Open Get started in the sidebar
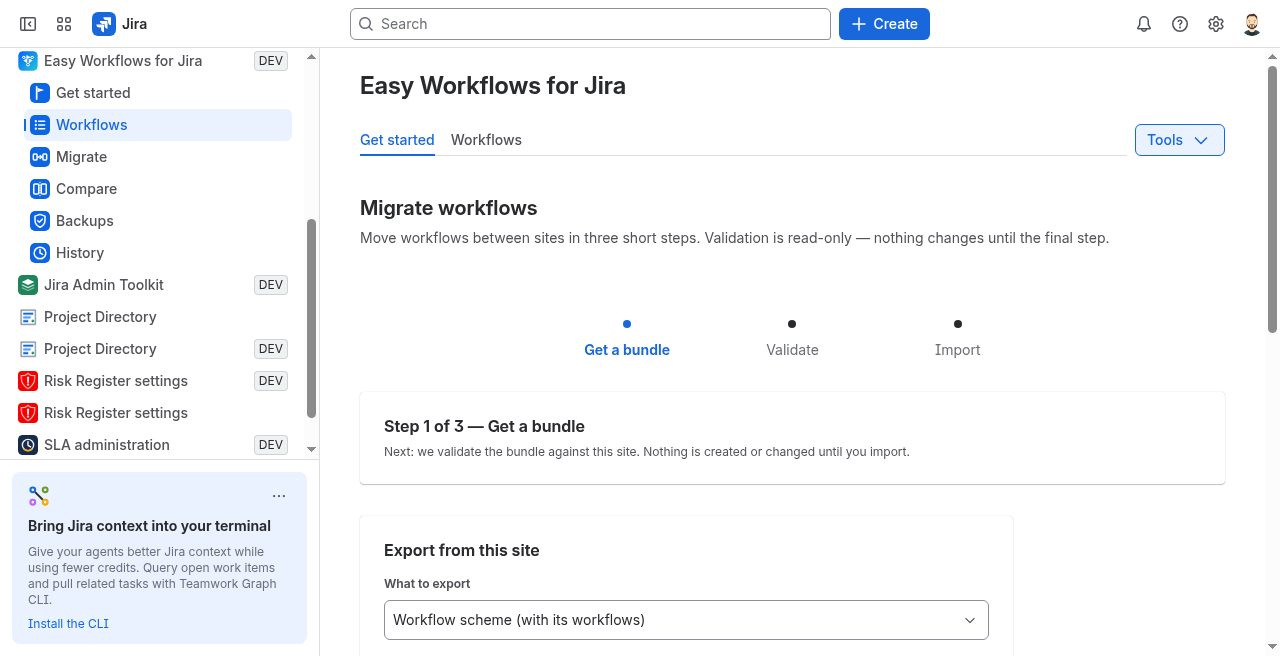This screenshot has width=1280, height=656. pyautogui.click(x=158, y=93)
